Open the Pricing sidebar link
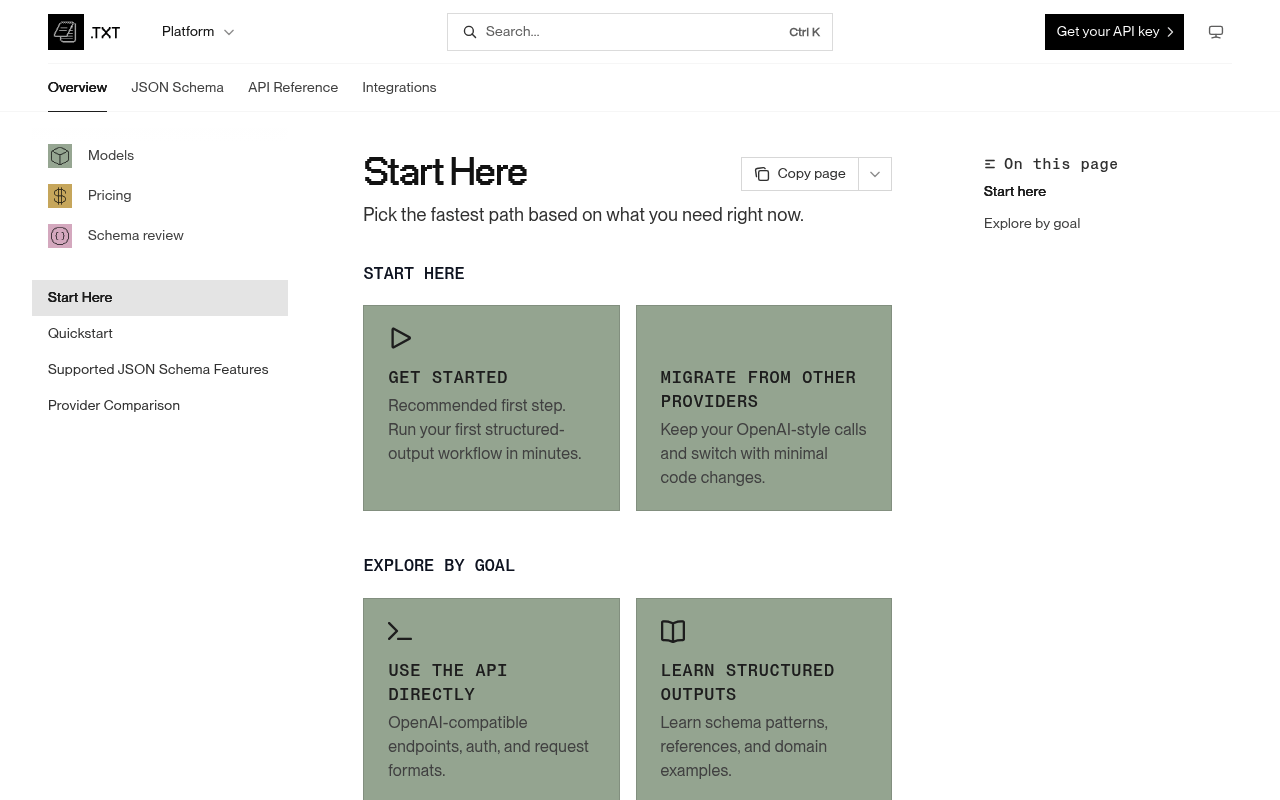The image size is (1280, 800). coord(109,196)
